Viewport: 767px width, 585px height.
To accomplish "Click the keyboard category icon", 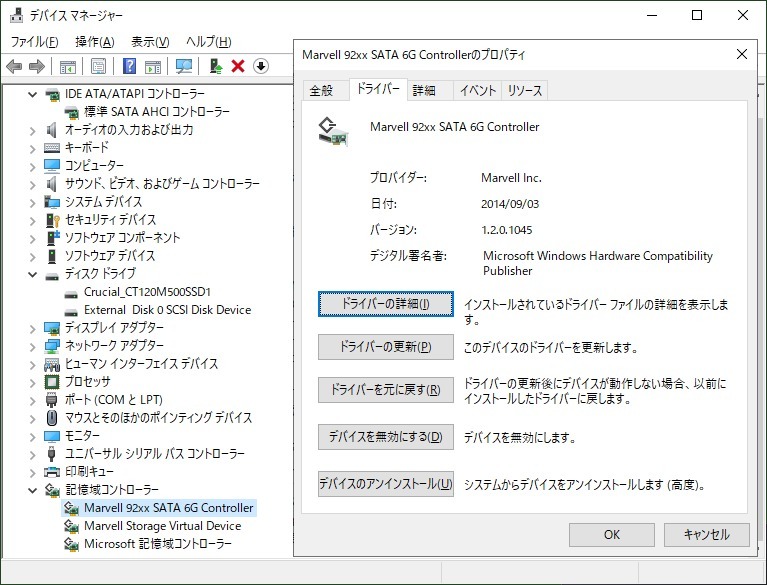I will 52,148.
